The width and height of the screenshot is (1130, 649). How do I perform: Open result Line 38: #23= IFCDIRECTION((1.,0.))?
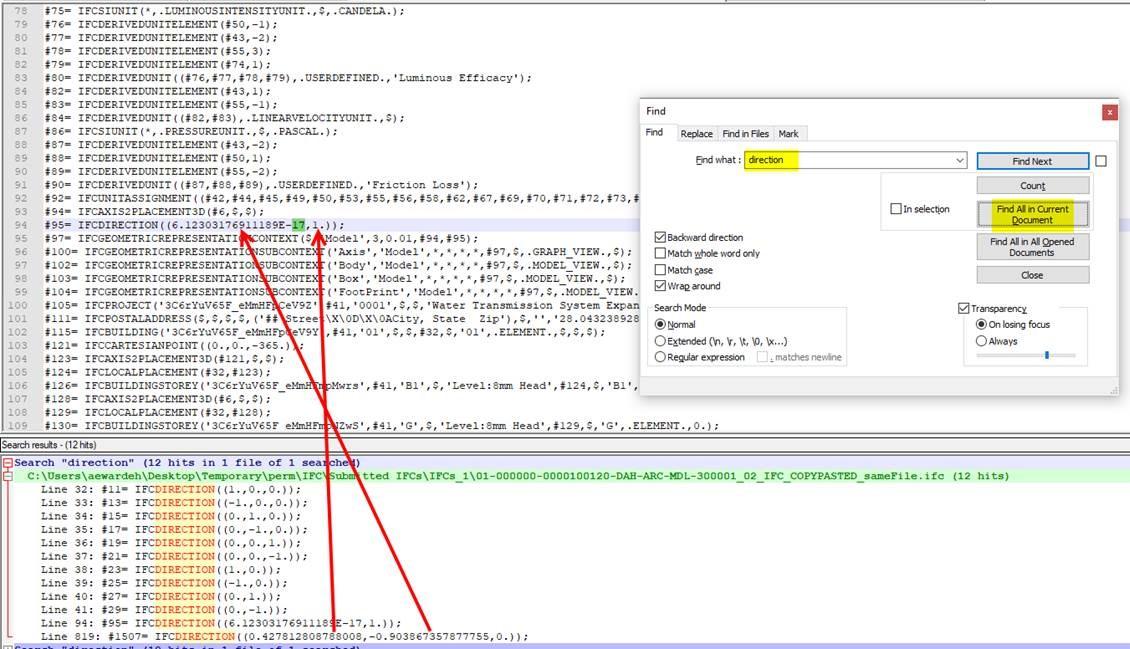coord(161,570)
